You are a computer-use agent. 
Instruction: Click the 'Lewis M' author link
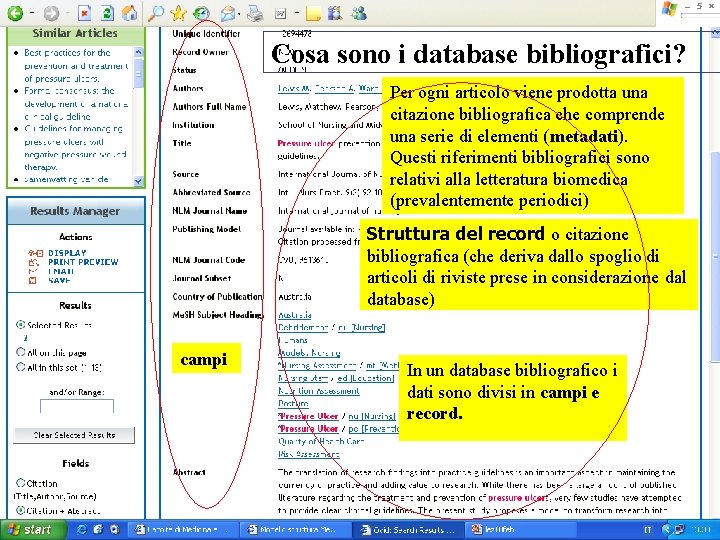coord(294,89)
